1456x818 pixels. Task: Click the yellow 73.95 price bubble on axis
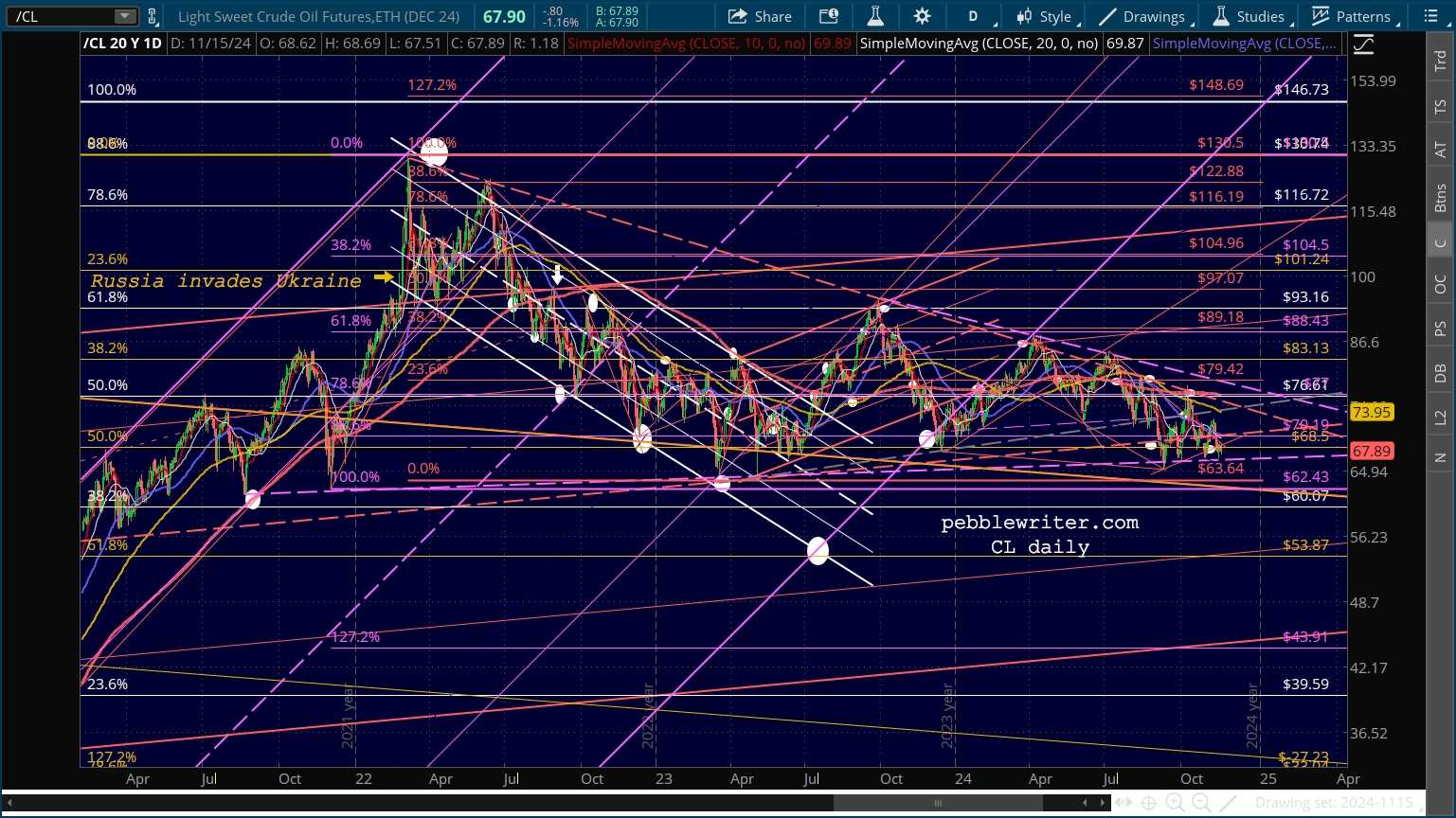click(x=1372, y=412)
